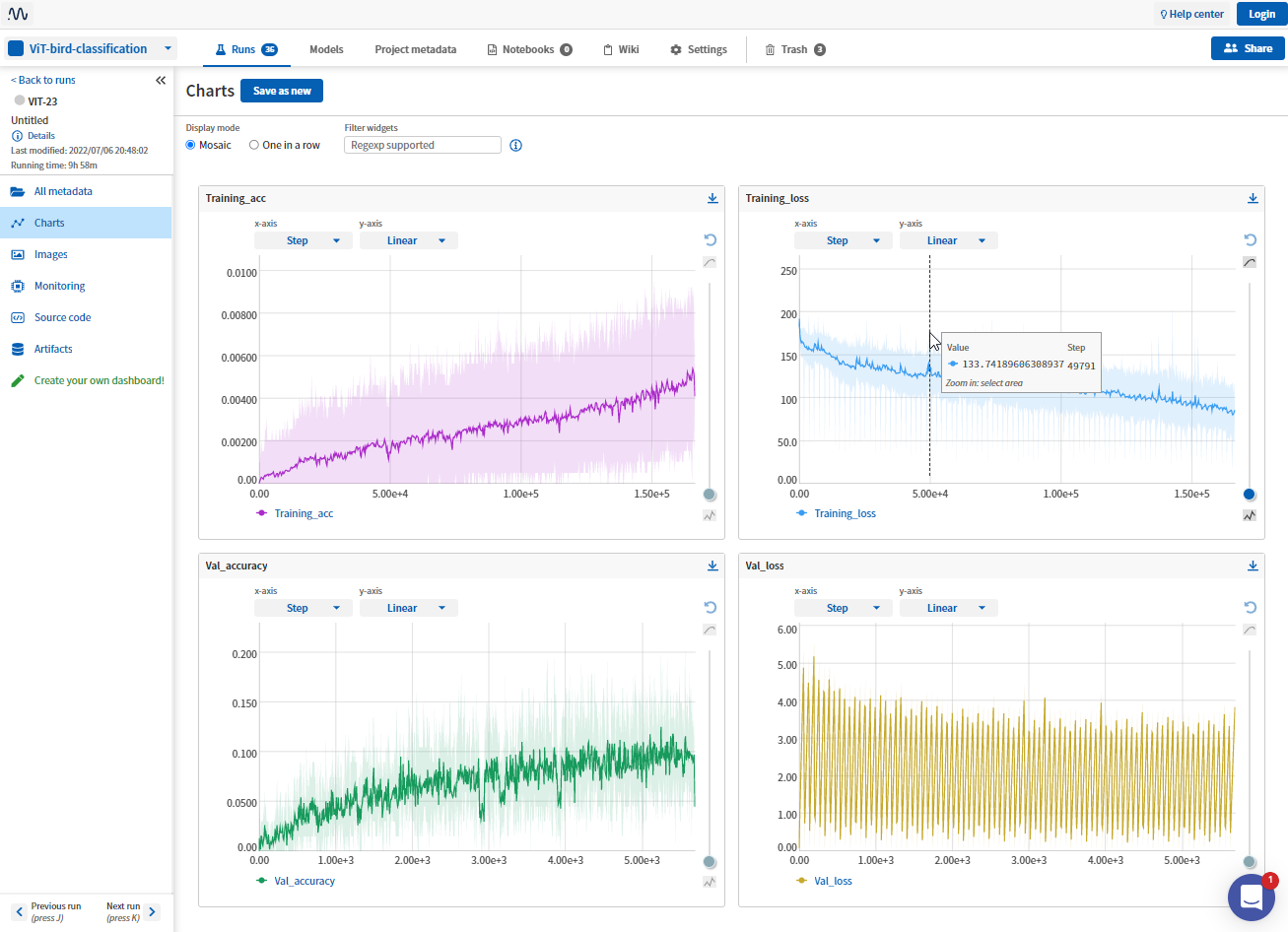This screenshot has height=932, width=1288.
Task: Open Training_acc x-axis Step dropdown
Action: click(303, 240)
